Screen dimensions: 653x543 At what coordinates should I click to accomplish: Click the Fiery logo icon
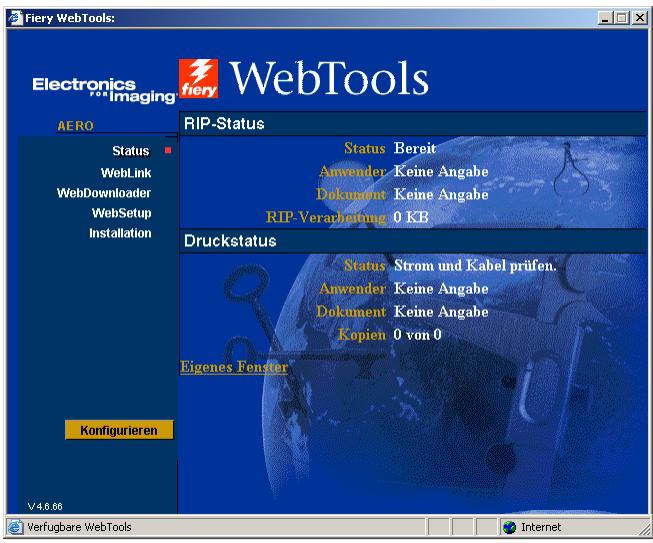coord(199,79)
